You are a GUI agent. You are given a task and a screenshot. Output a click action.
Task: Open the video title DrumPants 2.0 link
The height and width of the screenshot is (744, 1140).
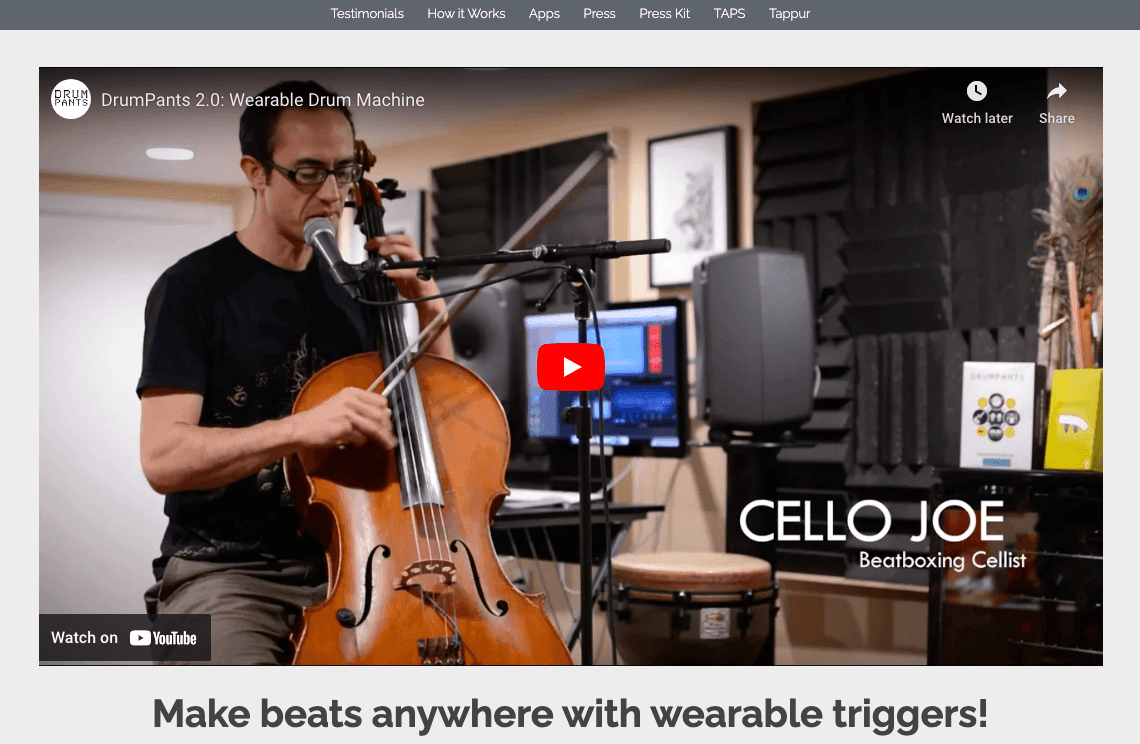(x=262, y=100)
